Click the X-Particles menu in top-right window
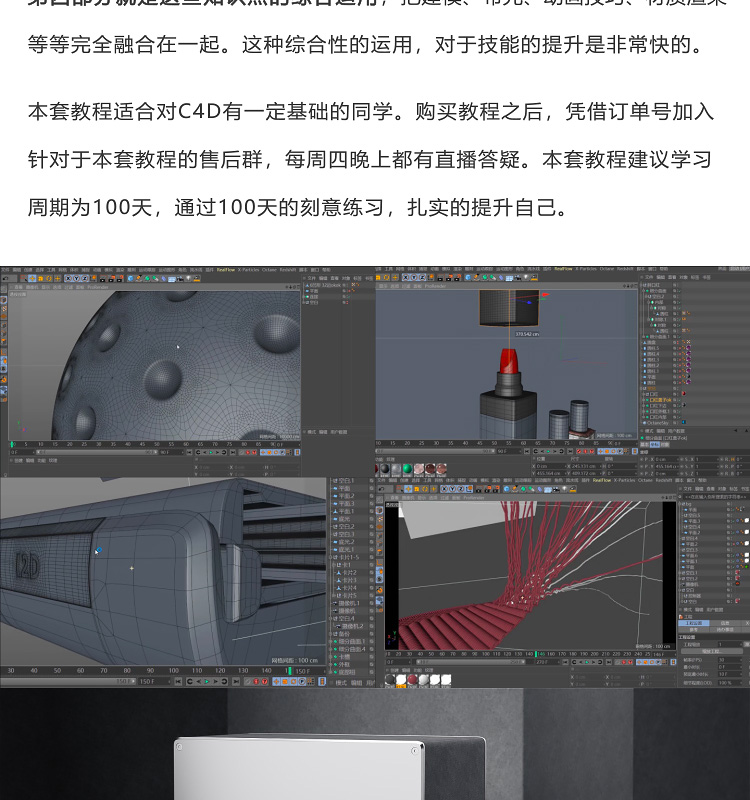The height and width of the screenshot is (800, 750). (586, 269)
